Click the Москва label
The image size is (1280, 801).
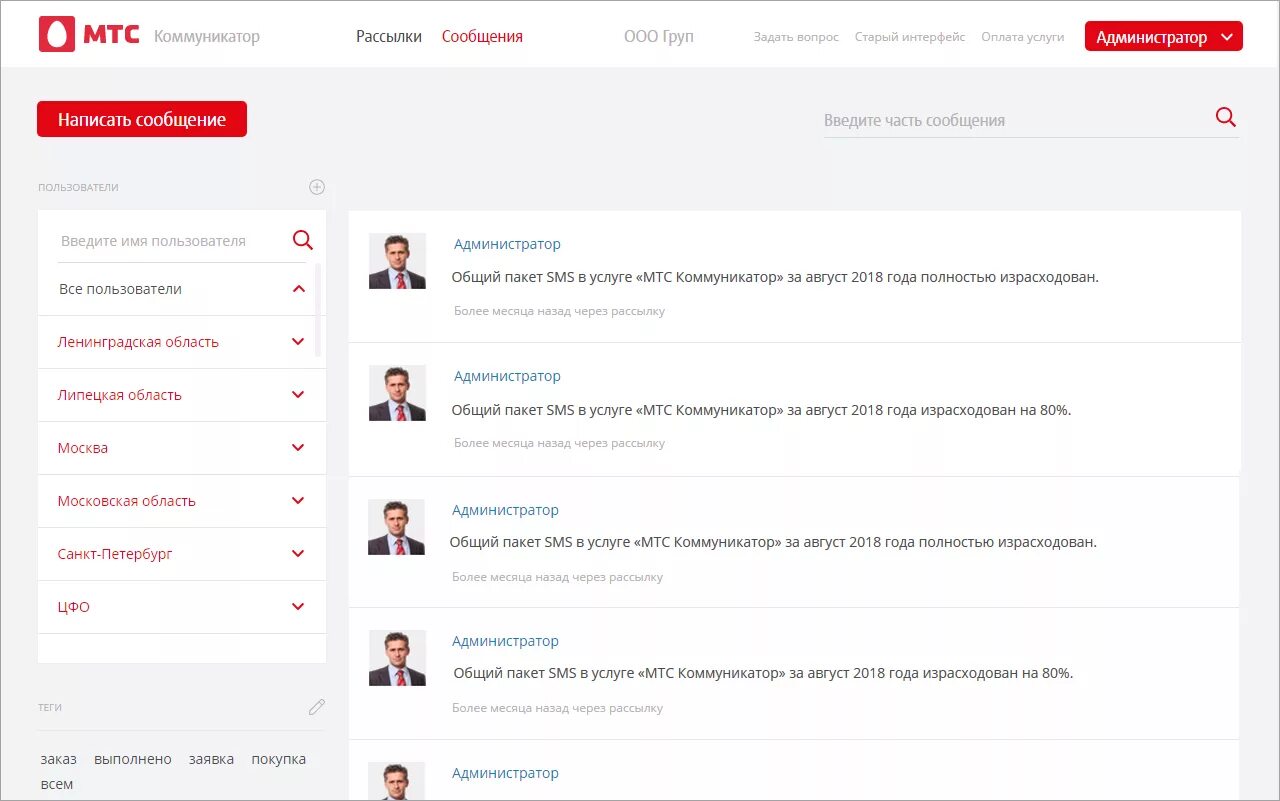pos(83,448)
